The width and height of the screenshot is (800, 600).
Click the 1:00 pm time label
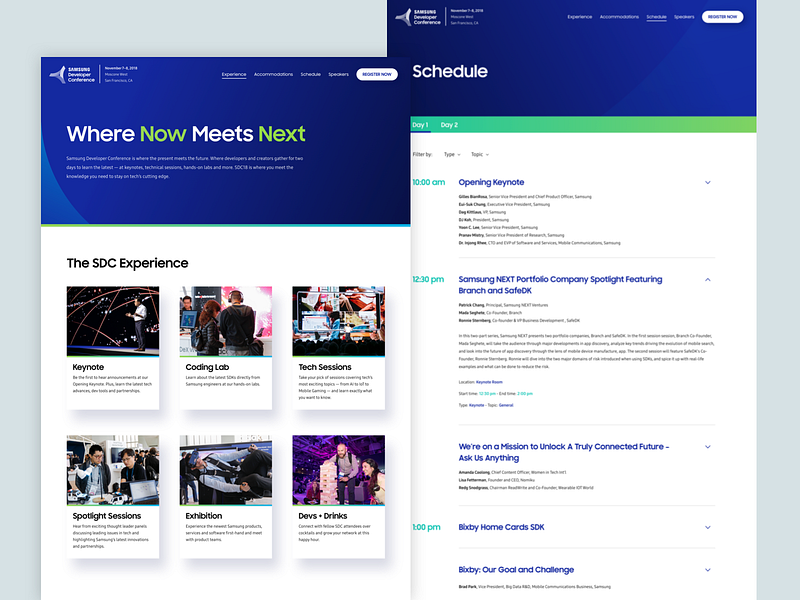pyautogui.click(x=427, y=528)
